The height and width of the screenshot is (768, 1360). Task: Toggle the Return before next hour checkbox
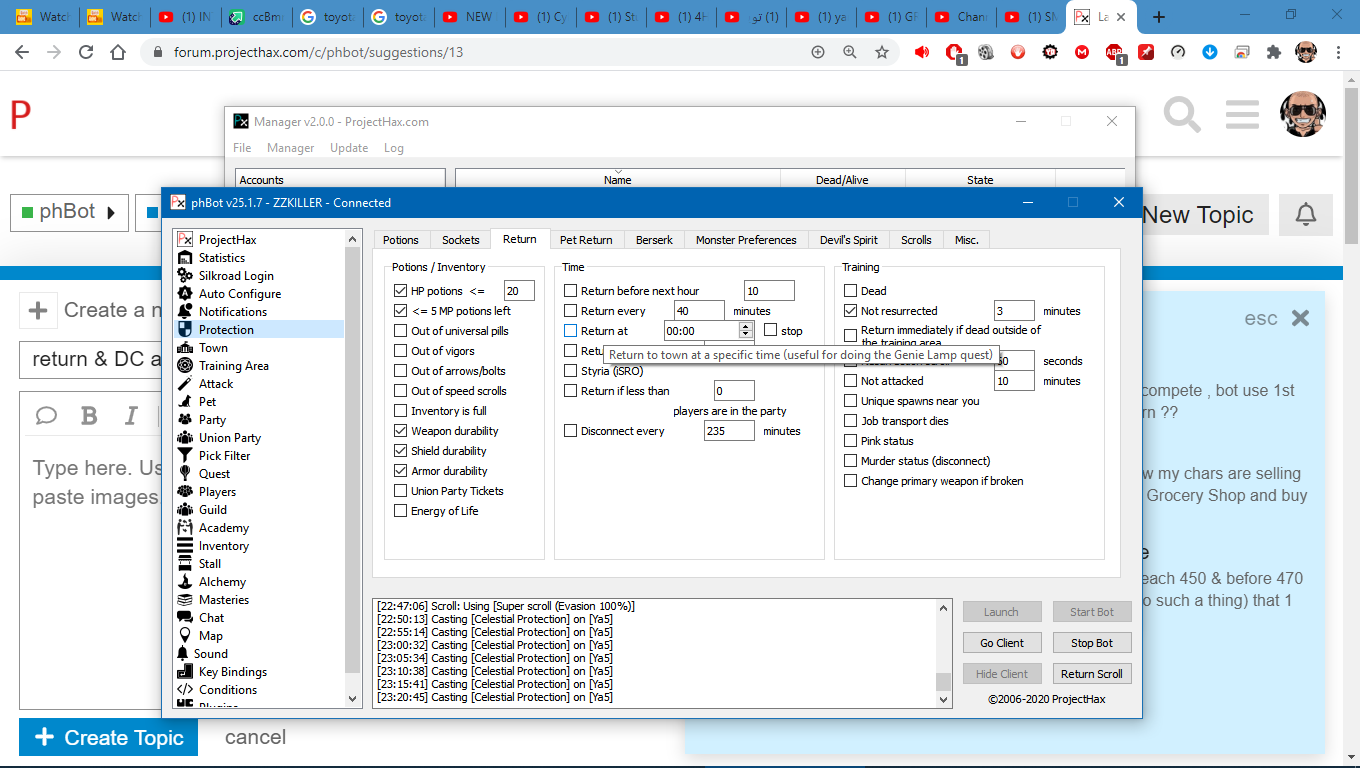click(571, 291)
